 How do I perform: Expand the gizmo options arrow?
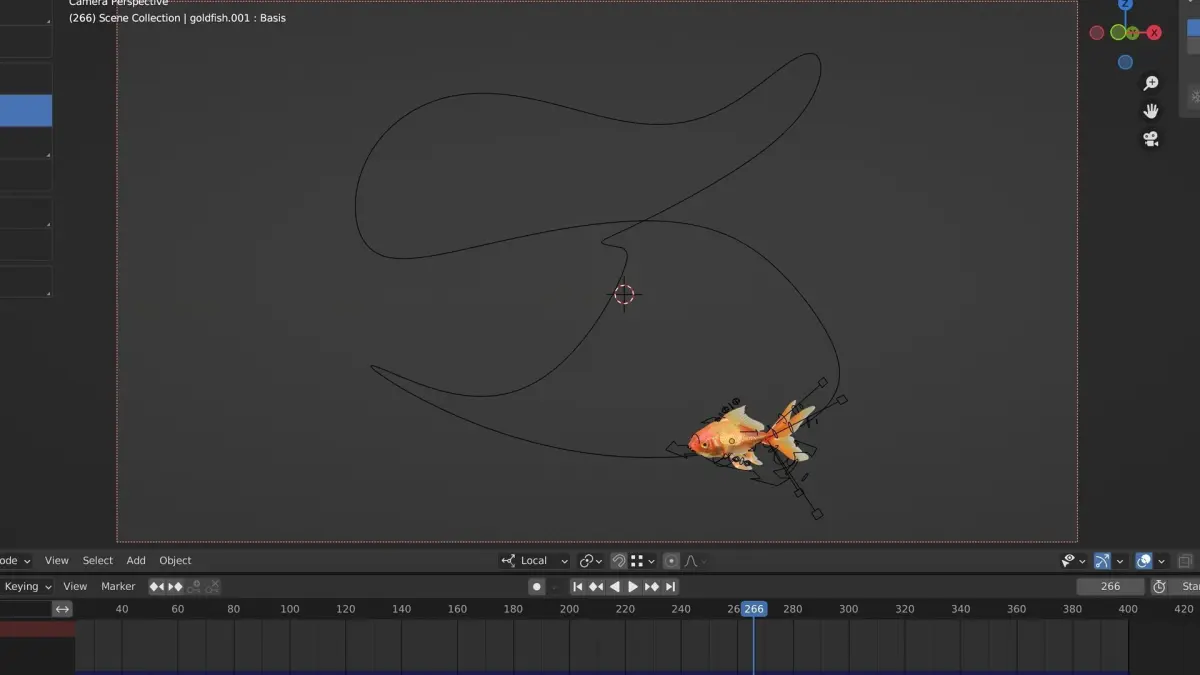click(1120, 561)
